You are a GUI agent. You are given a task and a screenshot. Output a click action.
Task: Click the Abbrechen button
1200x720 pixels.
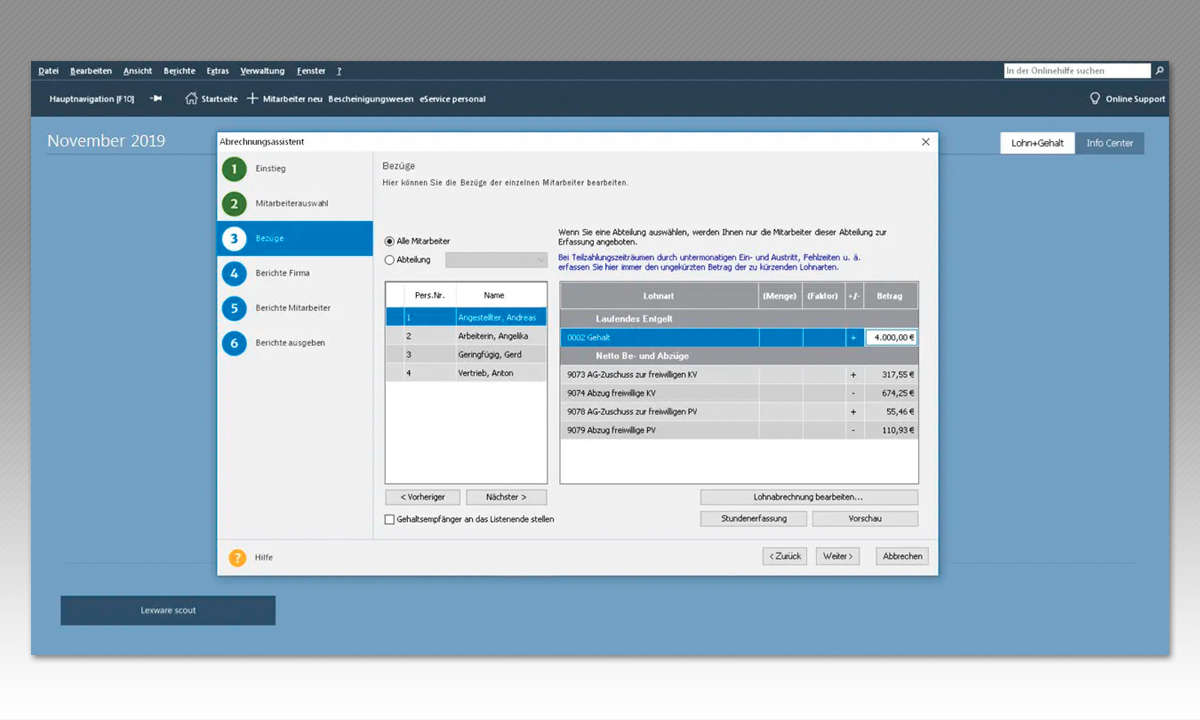902,556
